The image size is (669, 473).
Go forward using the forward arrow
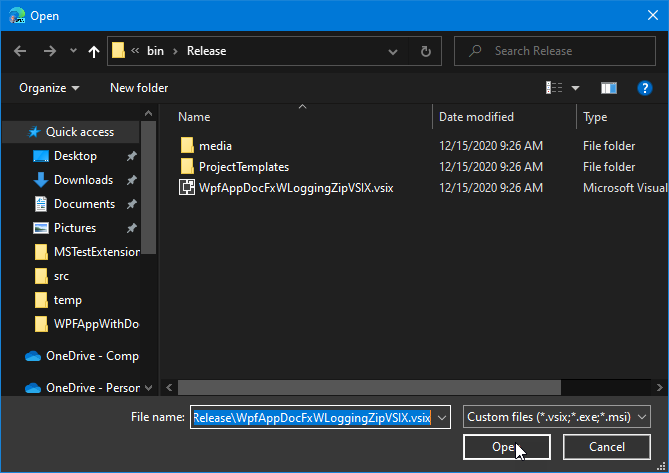click(50, 51)
